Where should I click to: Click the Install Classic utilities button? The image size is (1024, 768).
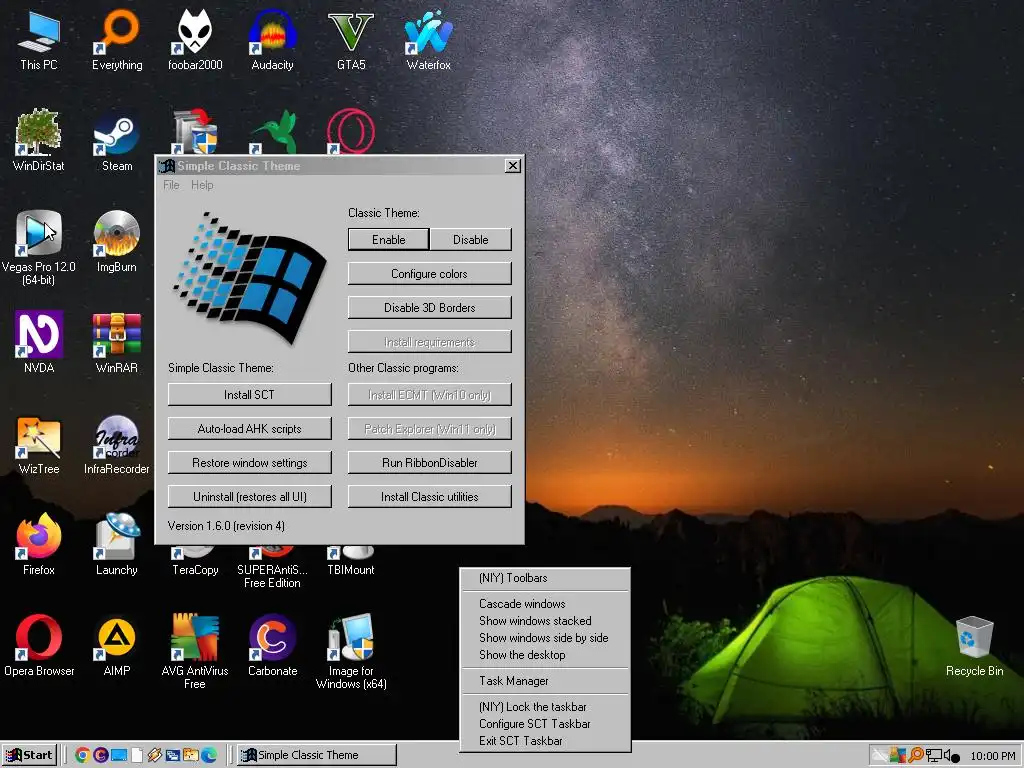click(x=430, y=496)
